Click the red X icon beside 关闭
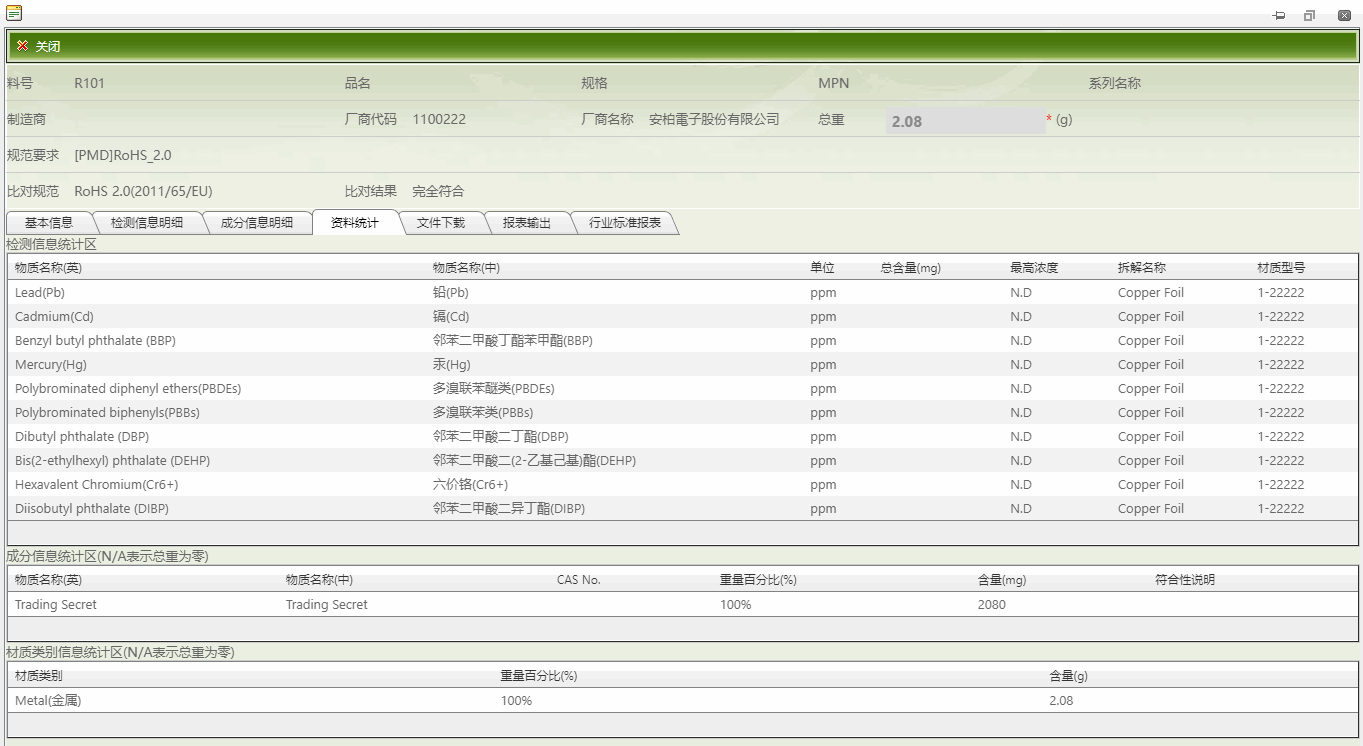The height and width of the screenshot is (746, 1363). point(22,46)
